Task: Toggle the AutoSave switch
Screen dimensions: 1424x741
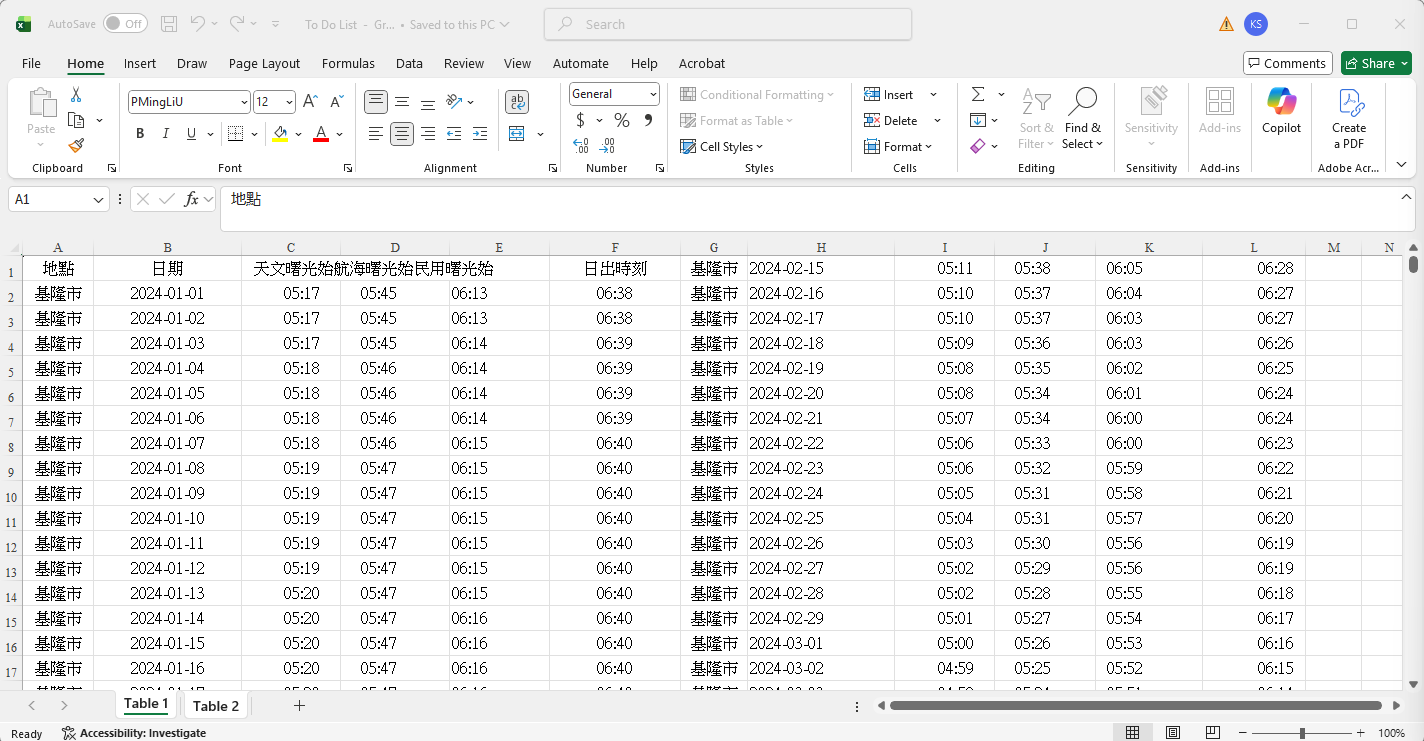Action: pos(125,24)
